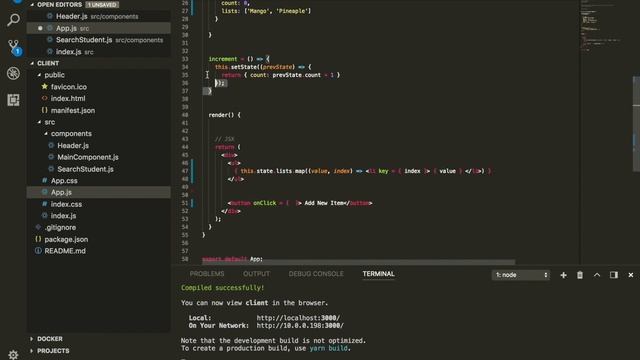Image resolution: width=640 pixels, height=360 pixels.
Task: Open the http://localhost:3000/ link
Action: 298,318
